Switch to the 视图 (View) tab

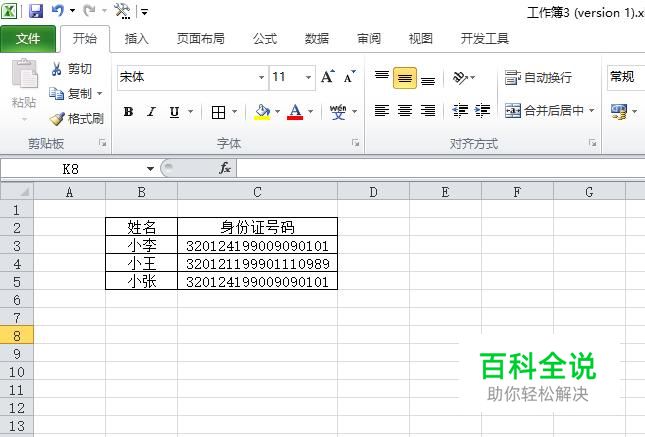[x=420, y=39]
